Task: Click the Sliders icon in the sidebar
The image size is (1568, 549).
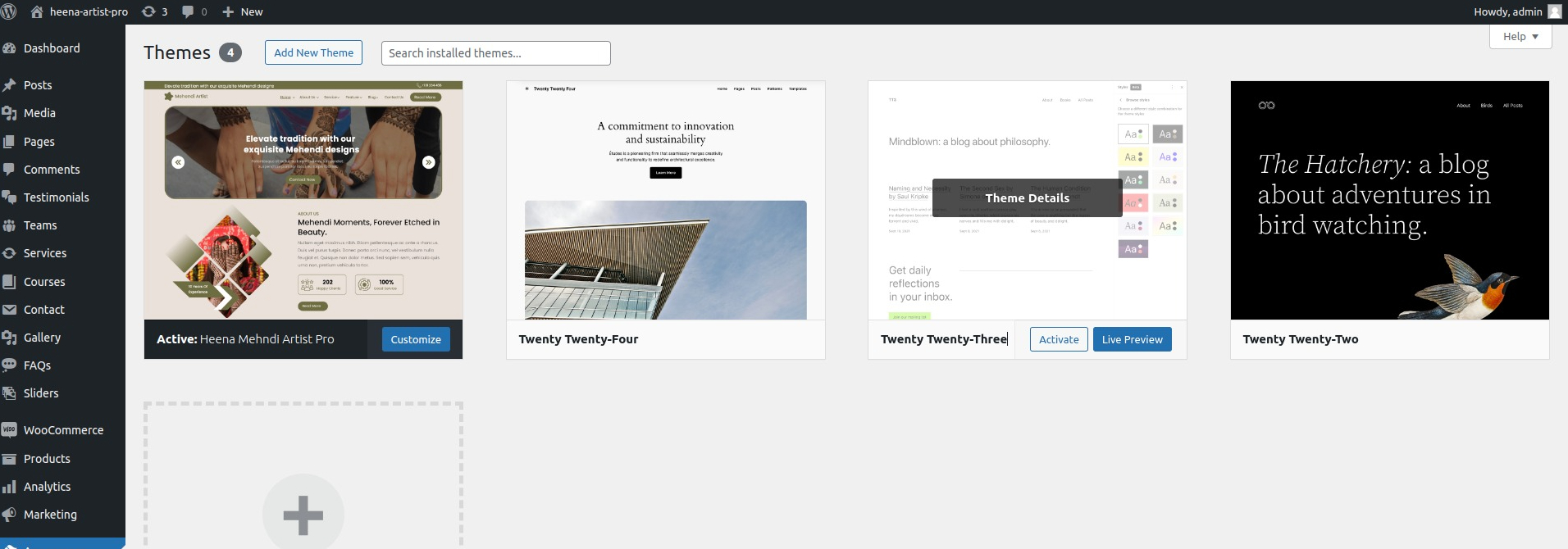Action: [9, 393]
